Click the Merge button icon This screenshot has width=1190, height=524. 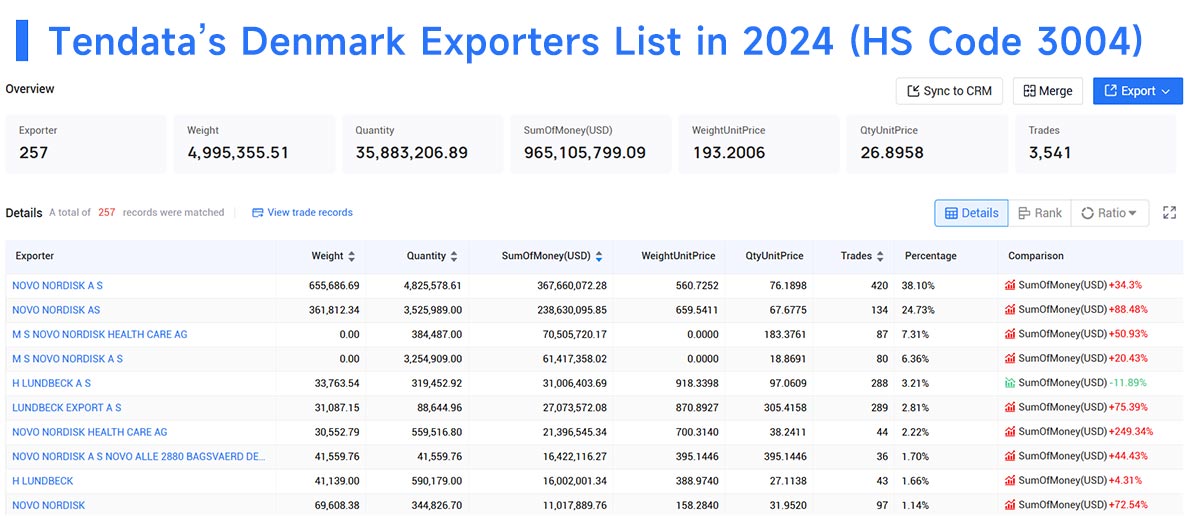(x=1030, y=91)
